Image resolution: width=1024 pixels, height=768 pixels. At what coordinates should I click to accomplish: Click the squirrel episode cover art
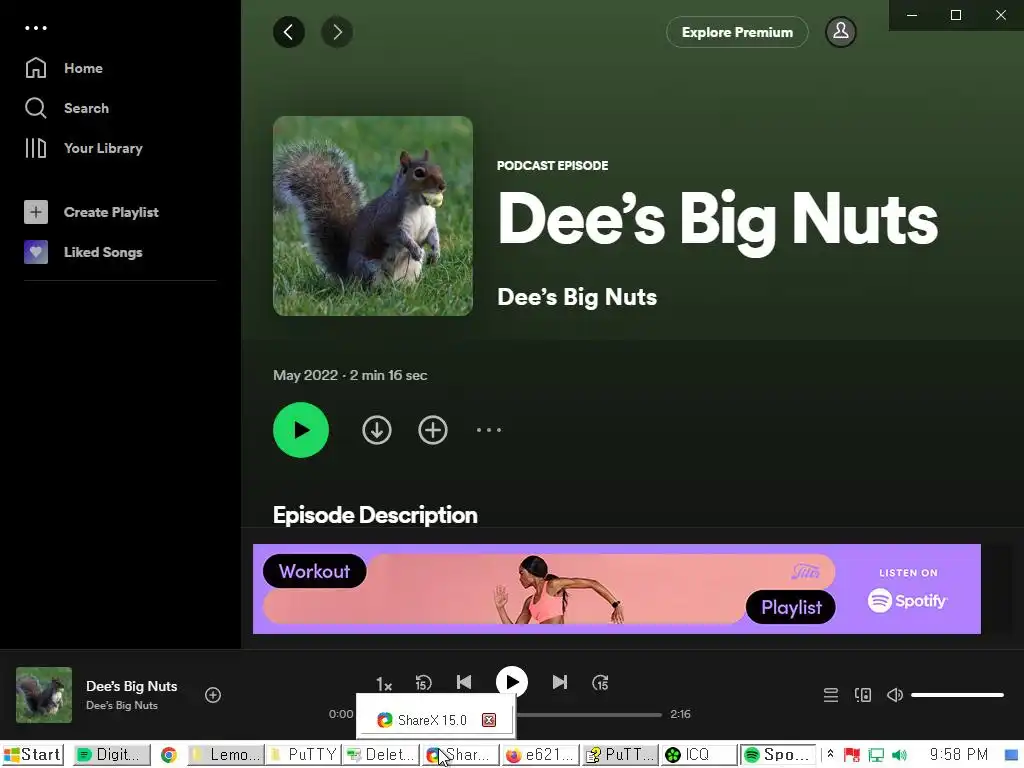click(x=373, y=216)
